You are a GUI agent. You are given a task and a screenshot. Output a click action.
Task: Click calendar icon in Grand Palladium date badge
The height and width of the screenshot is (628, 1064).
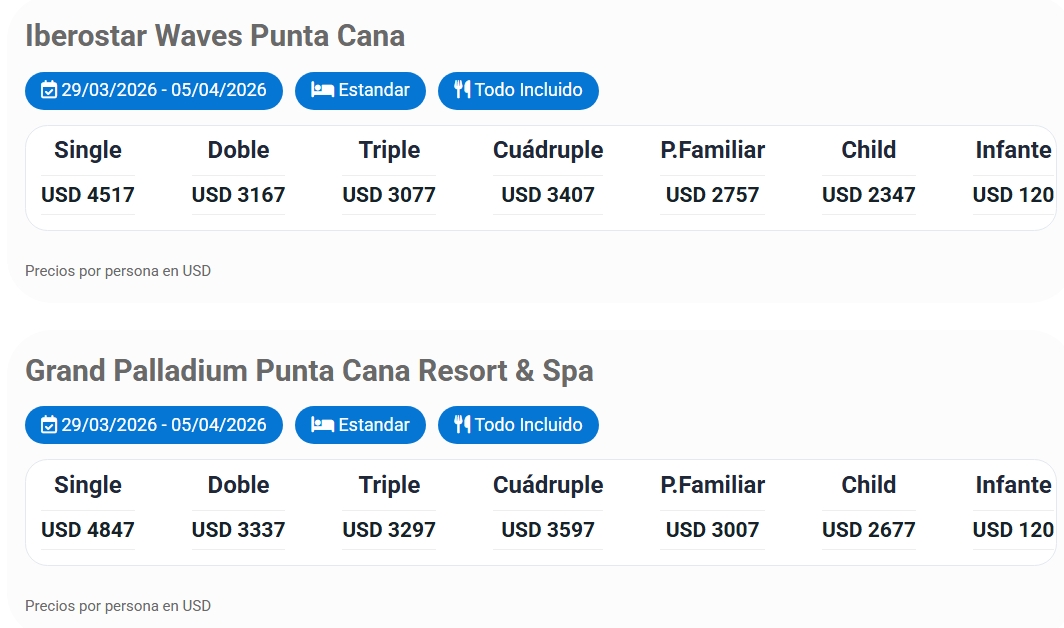pos(49,425)
